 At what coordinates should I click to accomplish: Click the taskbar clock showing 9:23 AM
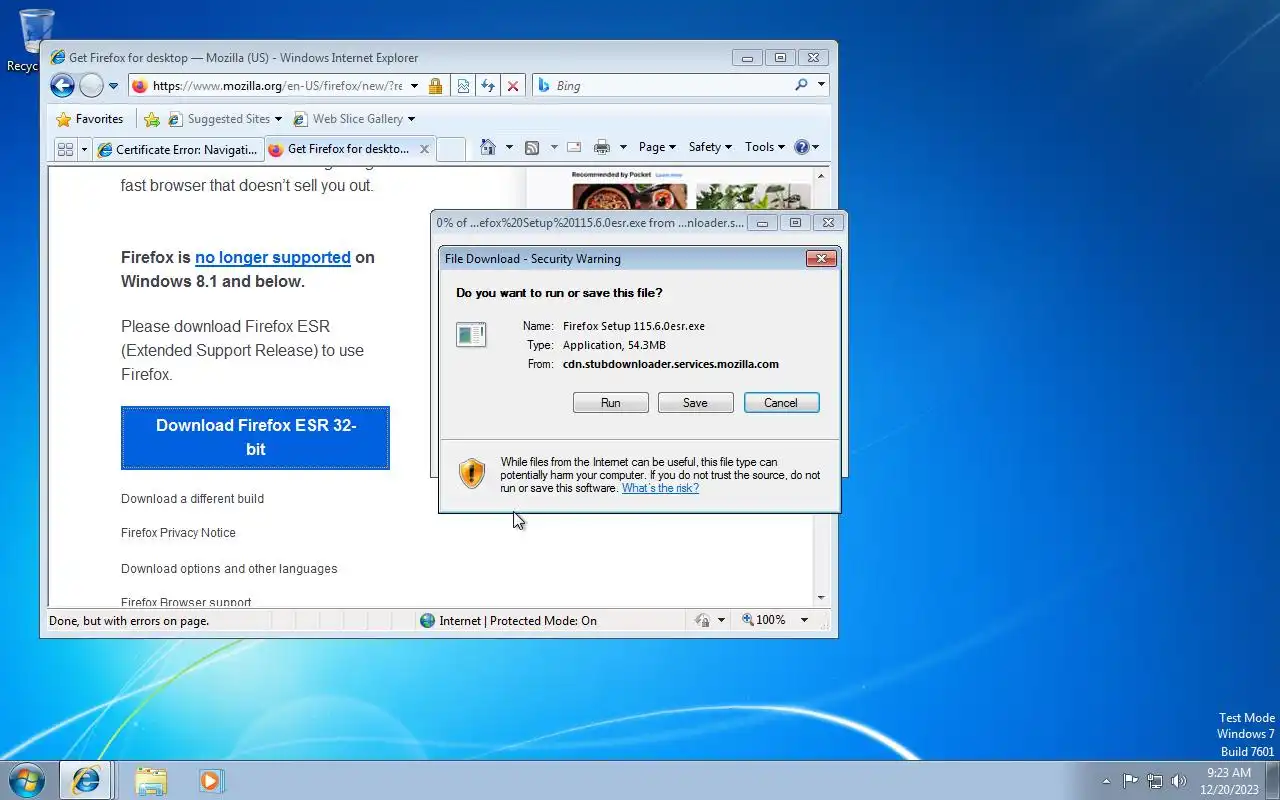click(1229, 781)
